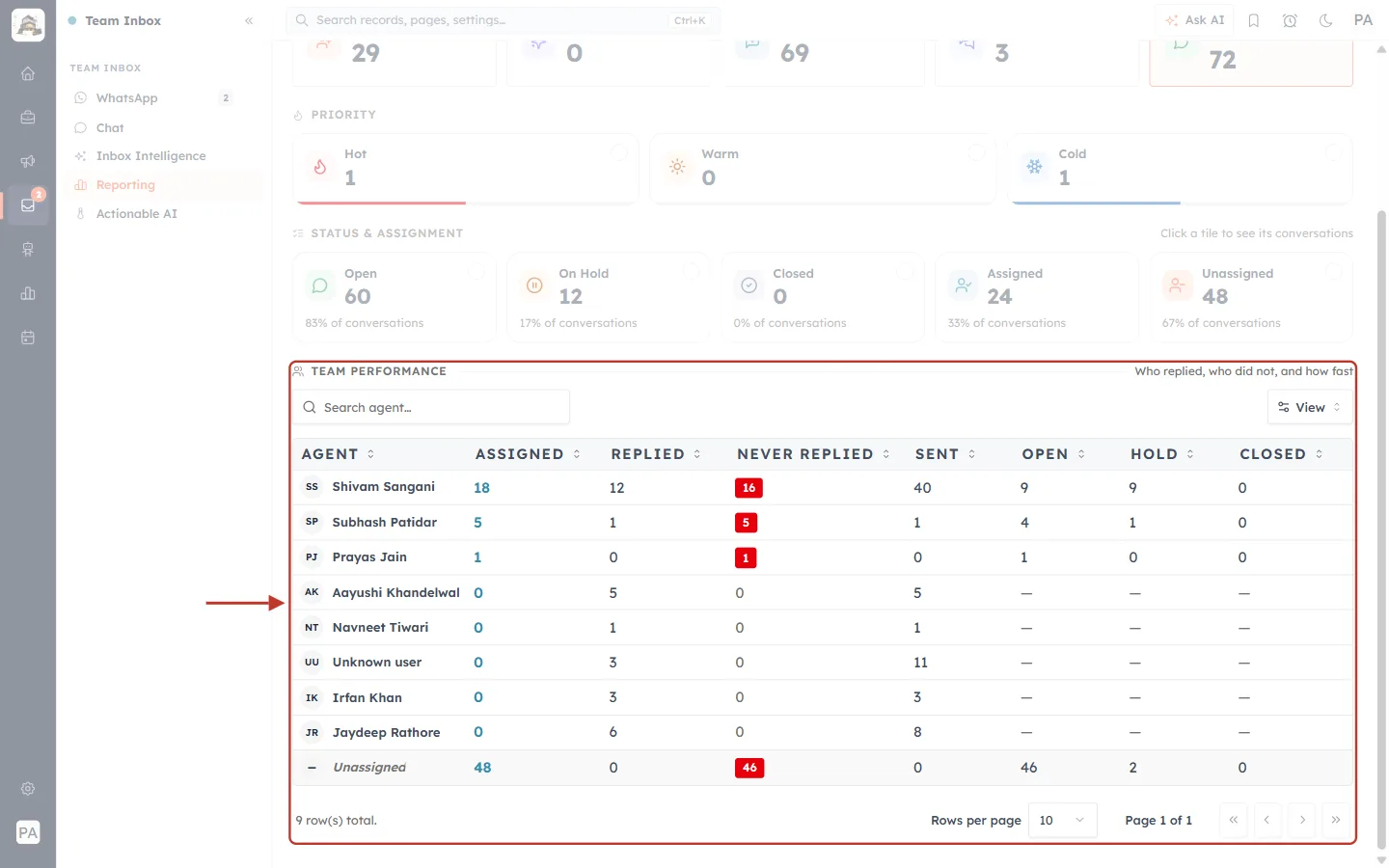This screenshot has height=868, width=1389.
Task: Select the Unassigned tile radio
Action: 1334,272
